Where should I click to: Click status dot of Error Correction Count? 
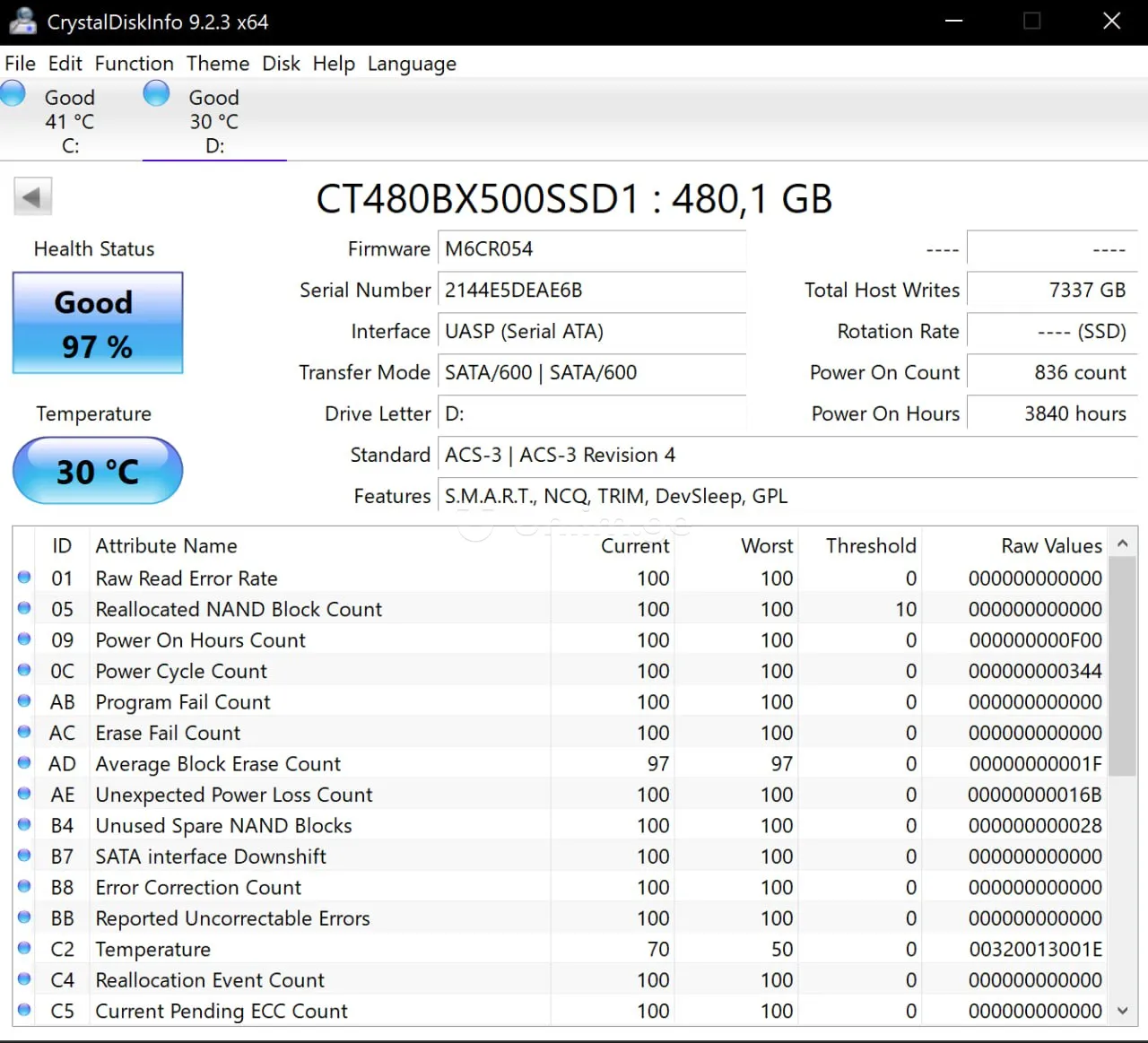click(24, 886)
